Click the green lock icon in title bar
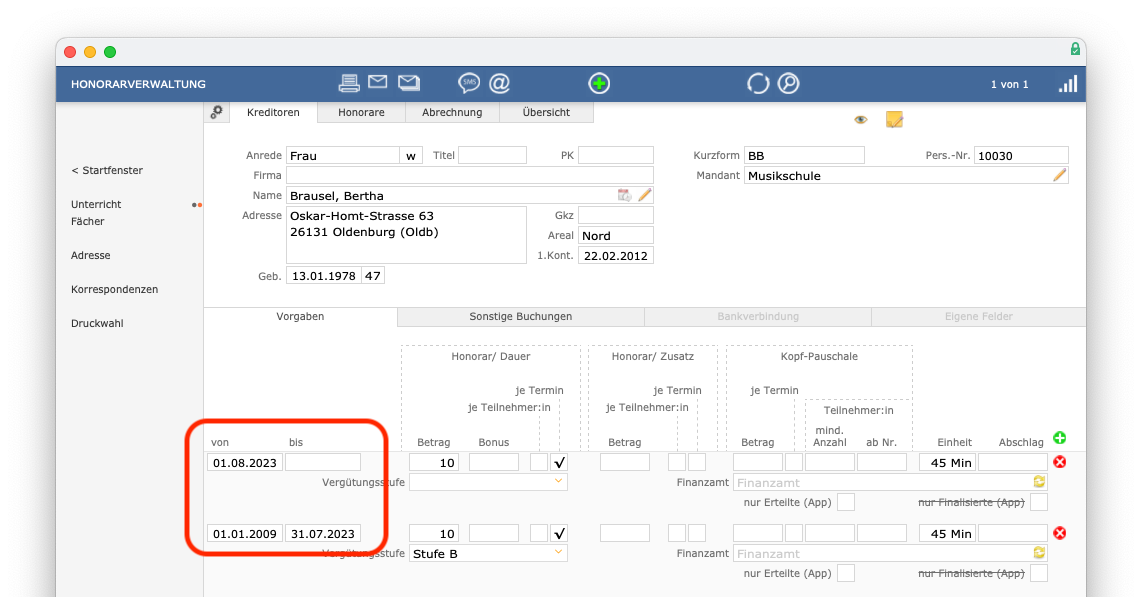 [1075, 49]
